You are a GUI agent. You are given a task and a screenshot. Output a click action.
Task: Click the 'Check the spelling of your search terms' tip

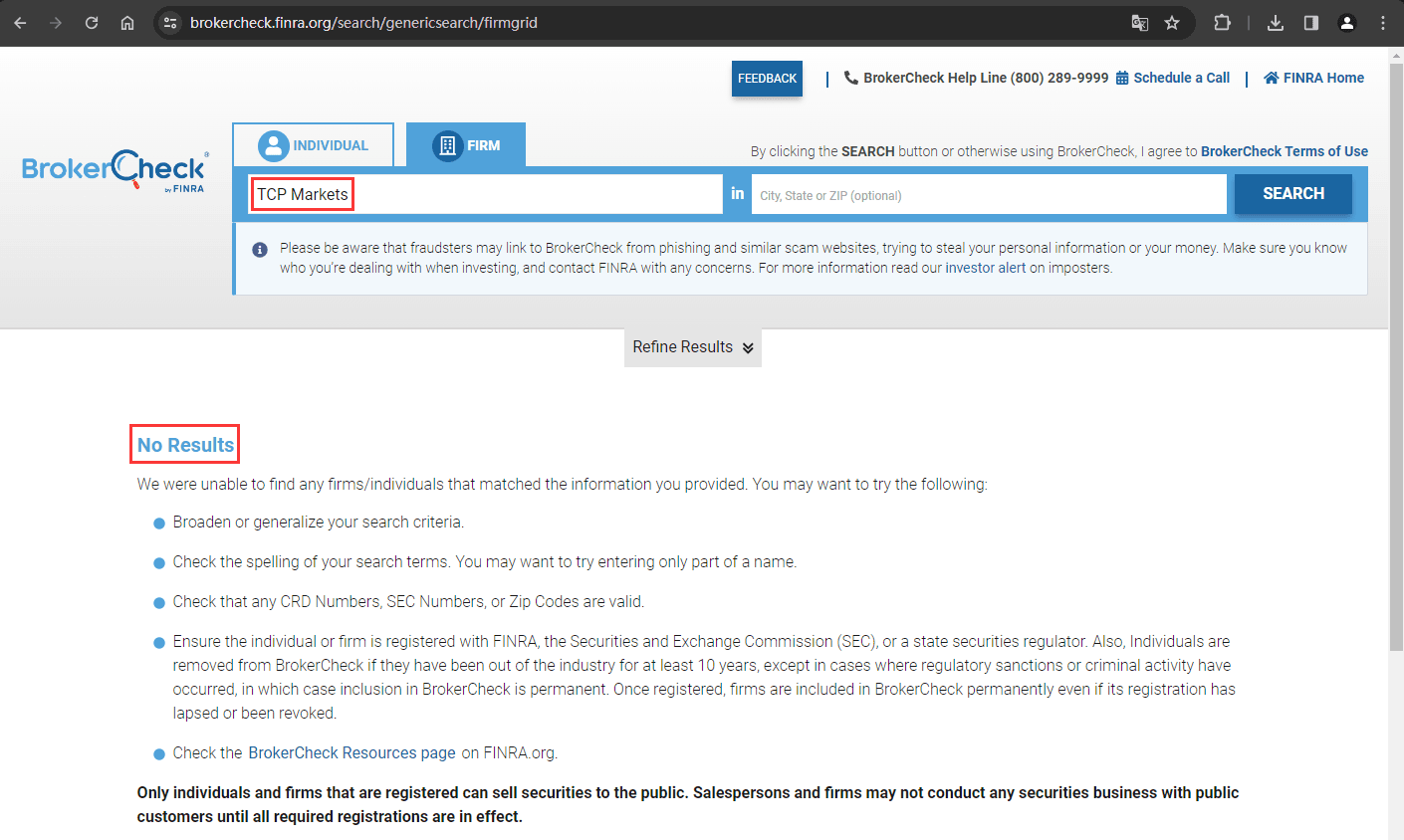click(485, 562)
